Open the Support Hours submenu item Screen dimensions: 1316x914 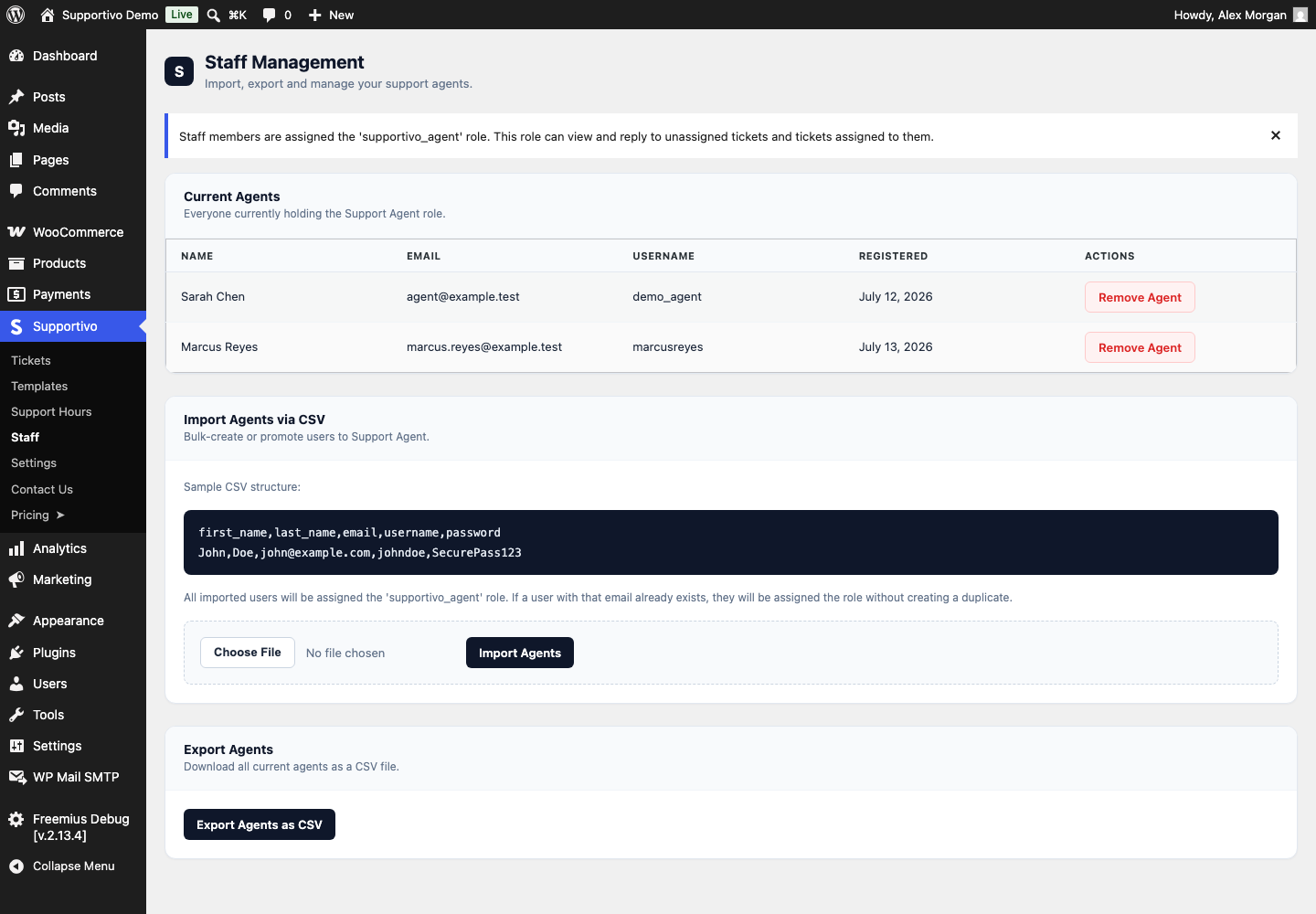[51, 412]
